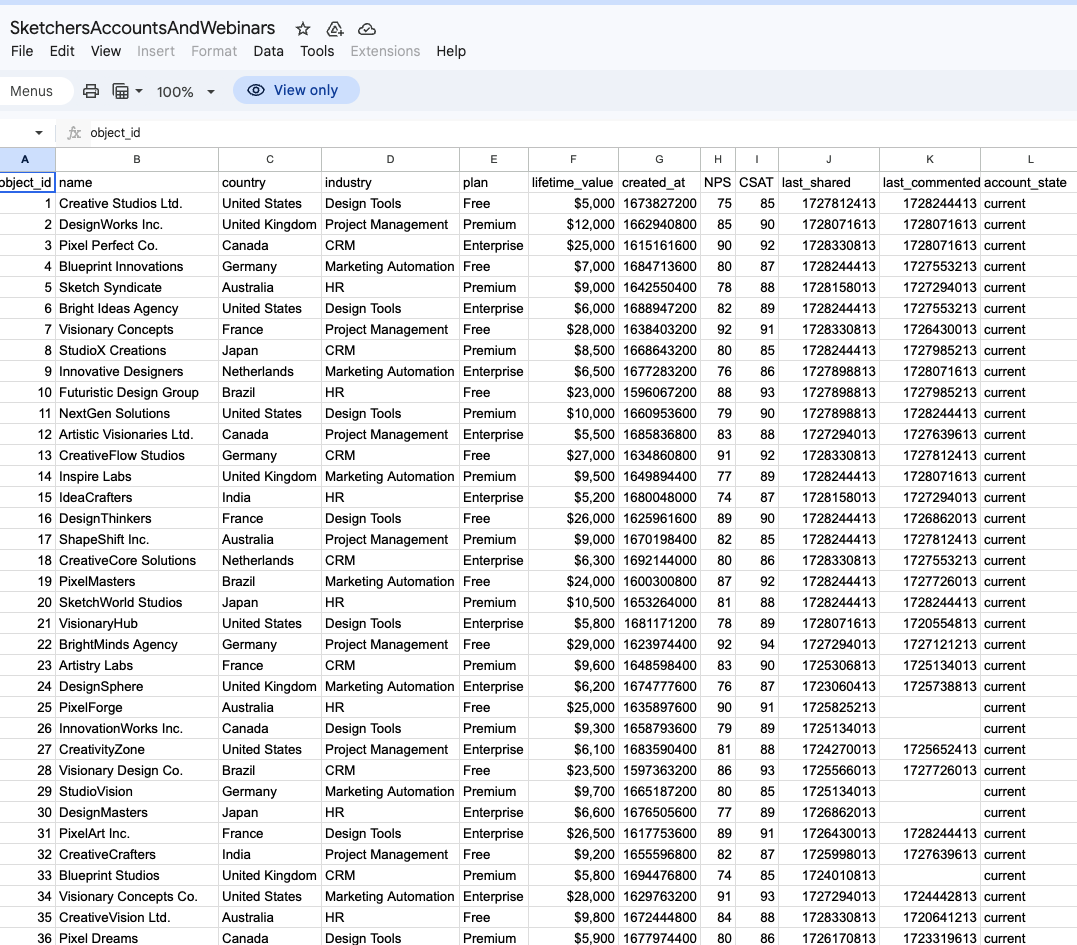Image resolution: width=1077 pixels, height=945 pixels.
Task: Select cell 'Artistic Visionaries Ltd.'
Action: pos(137,435)
